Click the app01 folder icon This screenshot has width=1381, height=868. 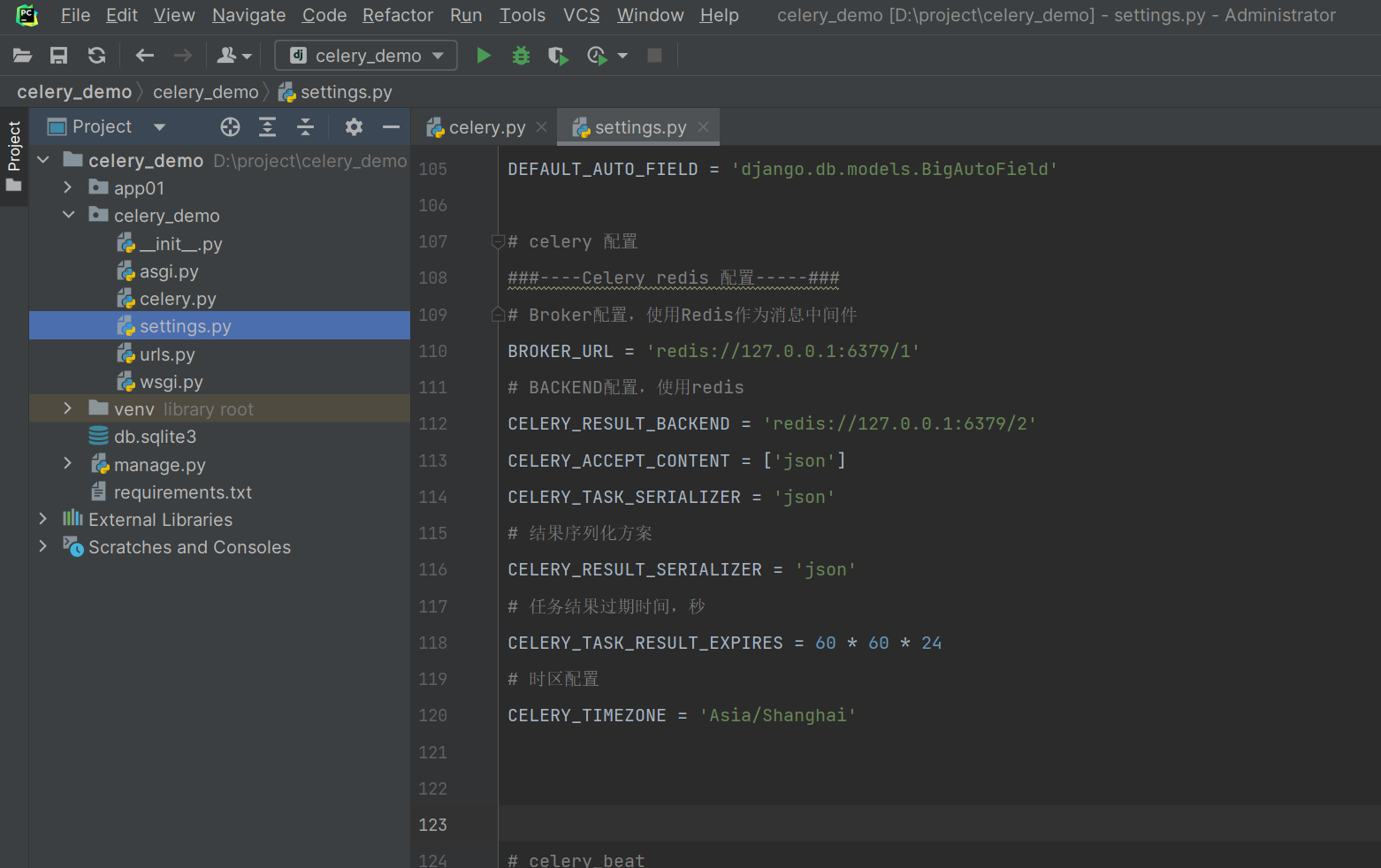[x=98, y=187]
